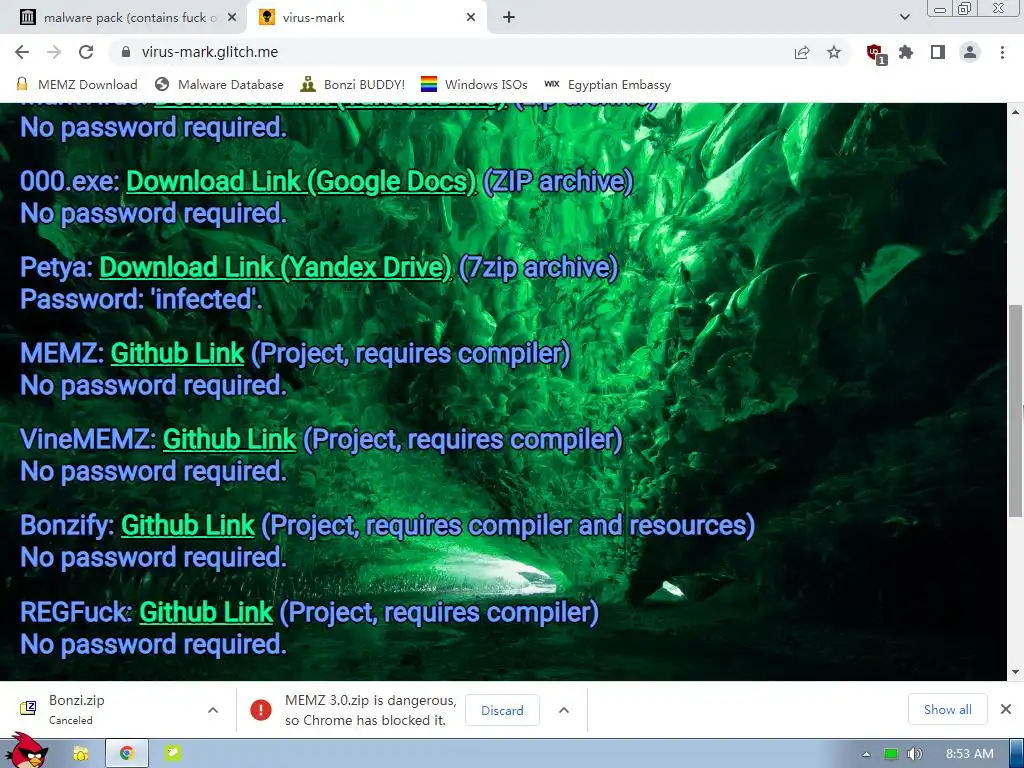The image size is (1024, 768).
Task: Open 000.exe Google Docs download link
Action: tap(301, 182)
